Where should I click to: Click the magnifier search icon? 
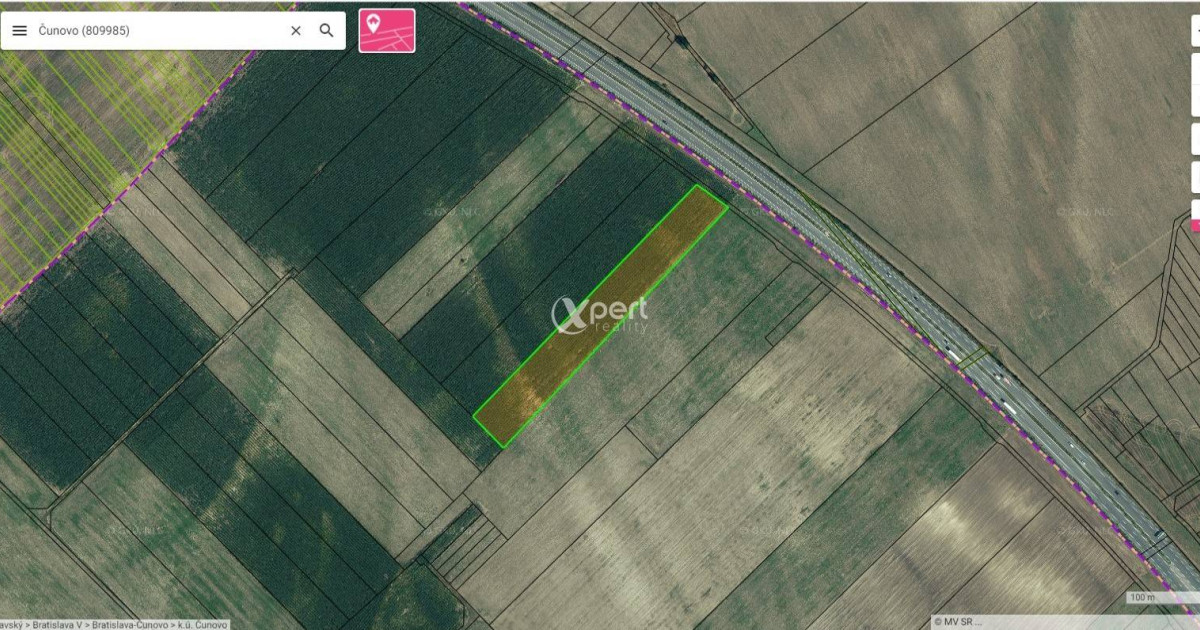[x=326, y=31]
